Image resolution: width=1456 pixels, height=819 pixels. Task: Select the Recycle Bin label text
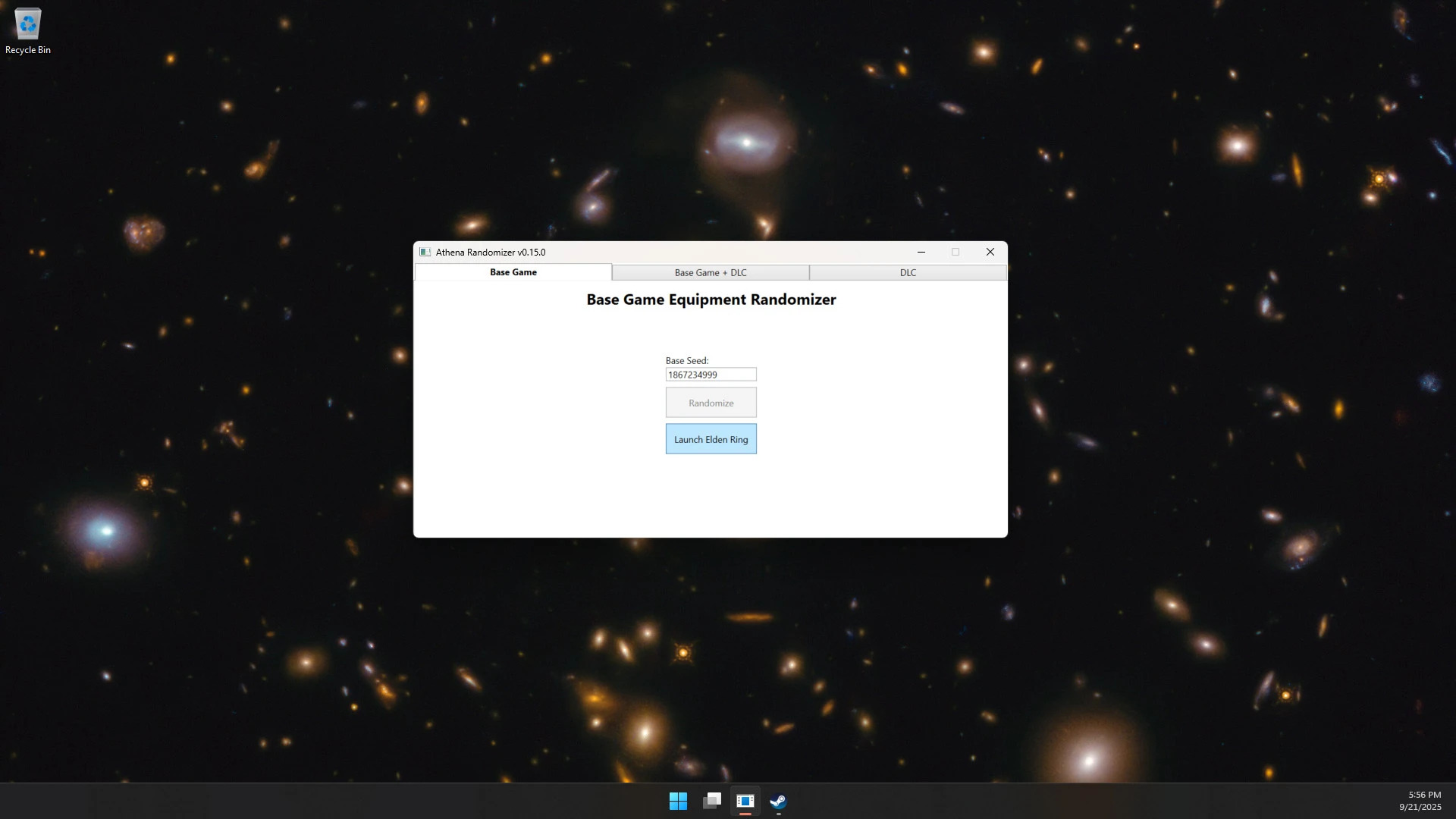click(28, 50)
